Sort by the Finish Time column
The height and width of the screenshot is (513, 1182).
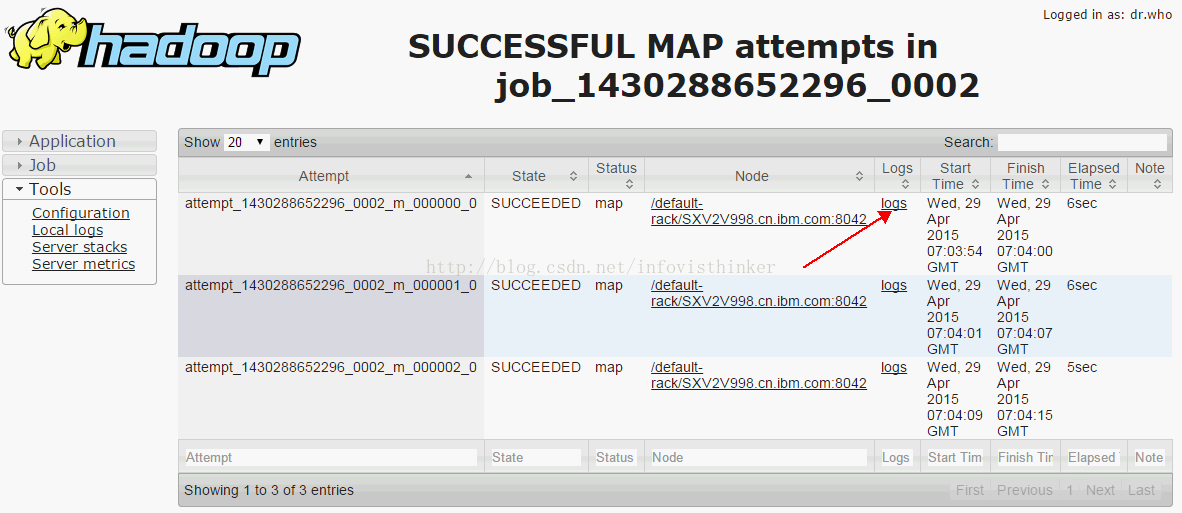coord(1025,176)
